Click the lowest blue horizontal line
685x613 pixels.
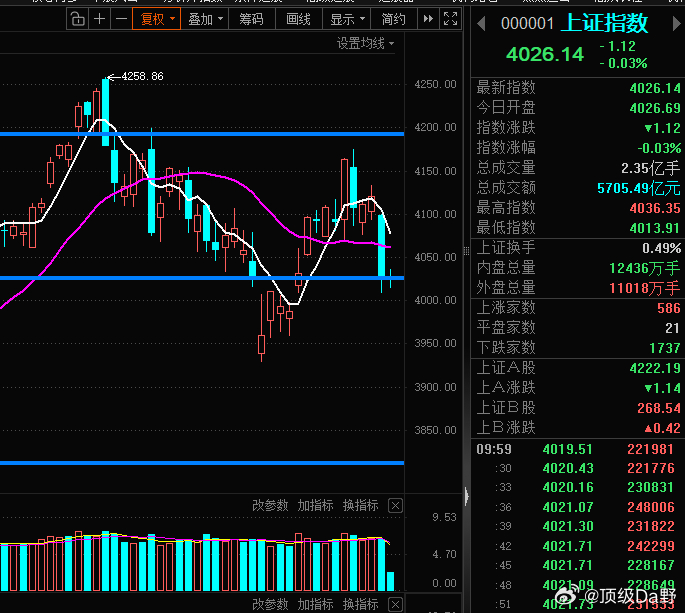pos(202,463)
